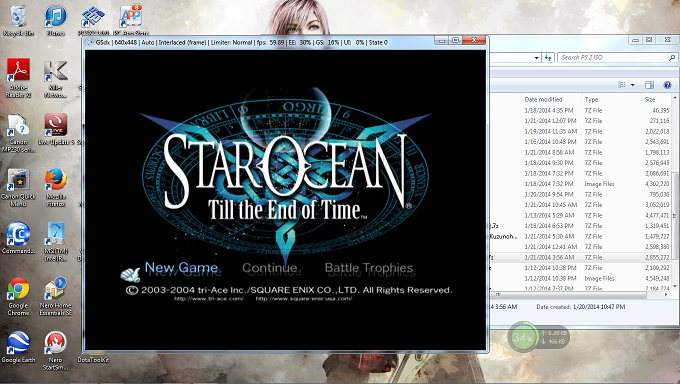Choose Battle Trophies on title screen
This screenshot has height=384, width=680.
369,268
